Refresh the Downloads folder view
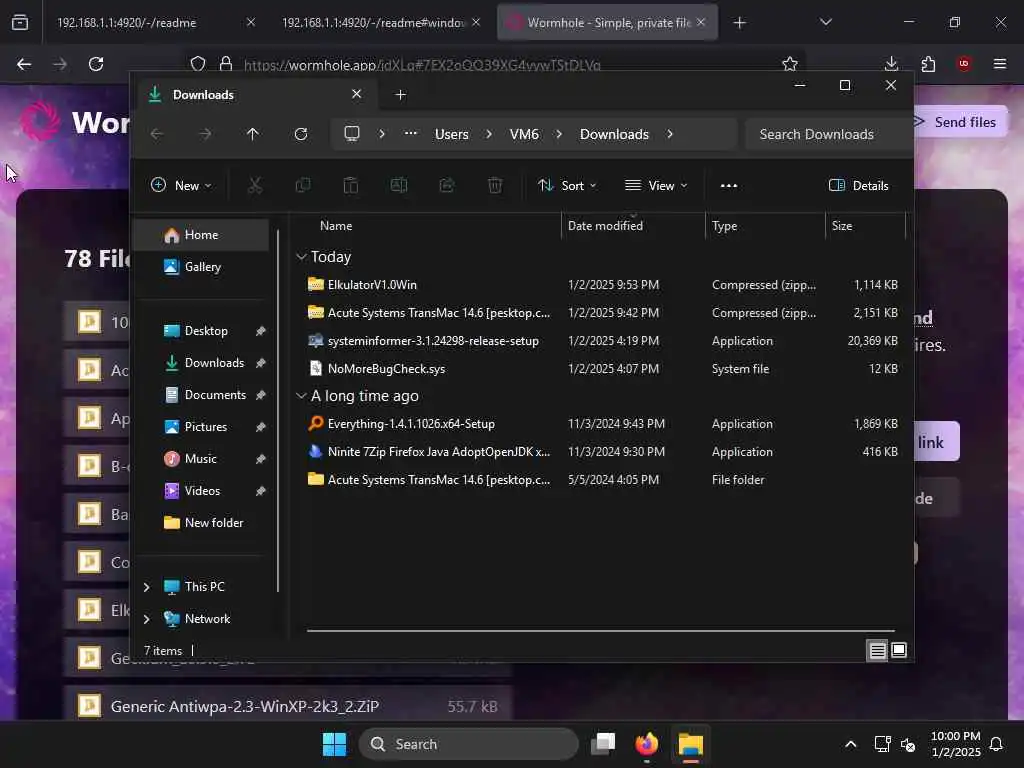This screenshot has width=1024, height=768. point(301,134)
